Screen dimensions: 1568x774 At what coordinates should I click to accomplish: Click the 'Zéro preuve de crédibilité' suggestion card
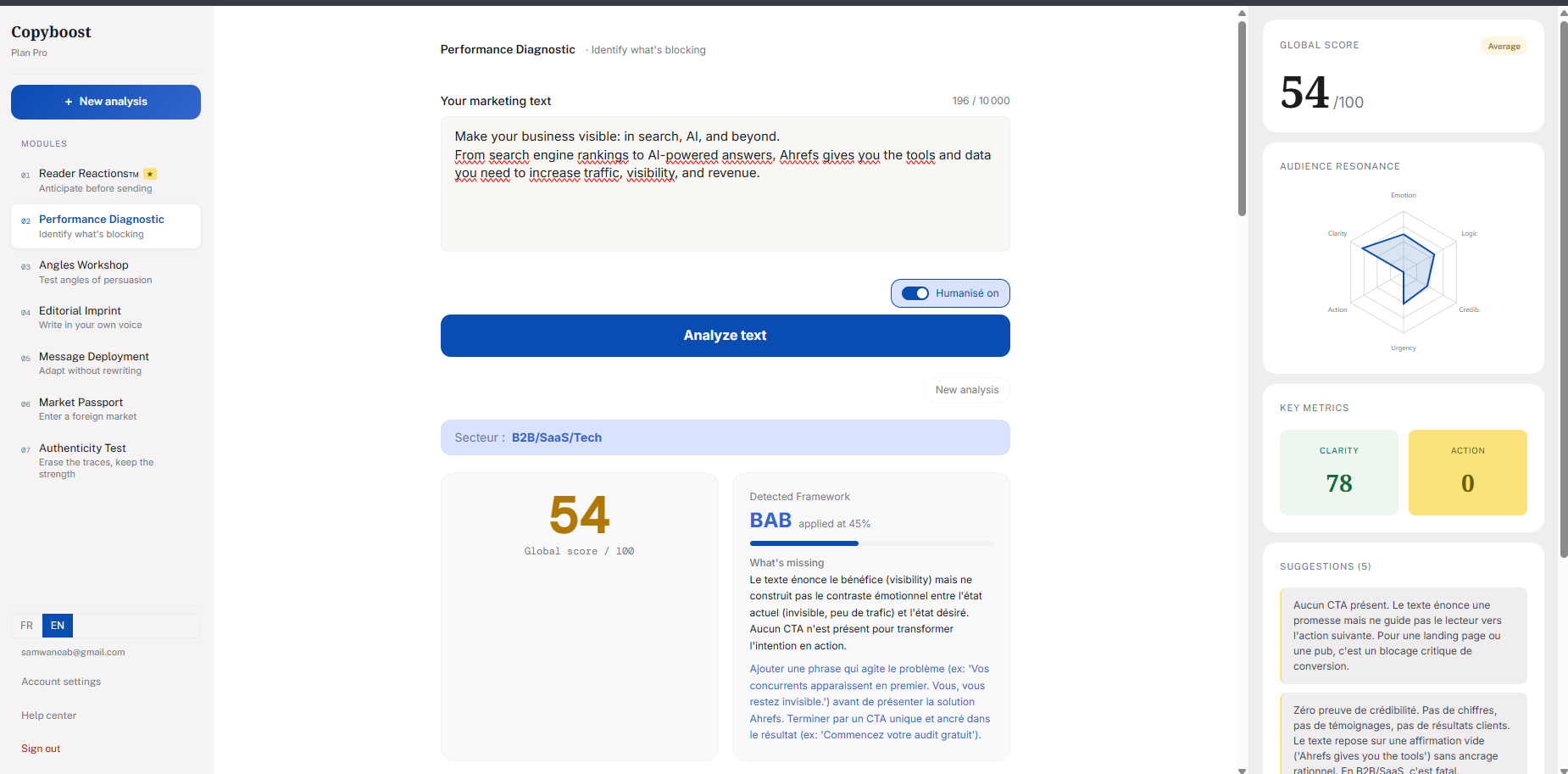(x=1404, y=733)
